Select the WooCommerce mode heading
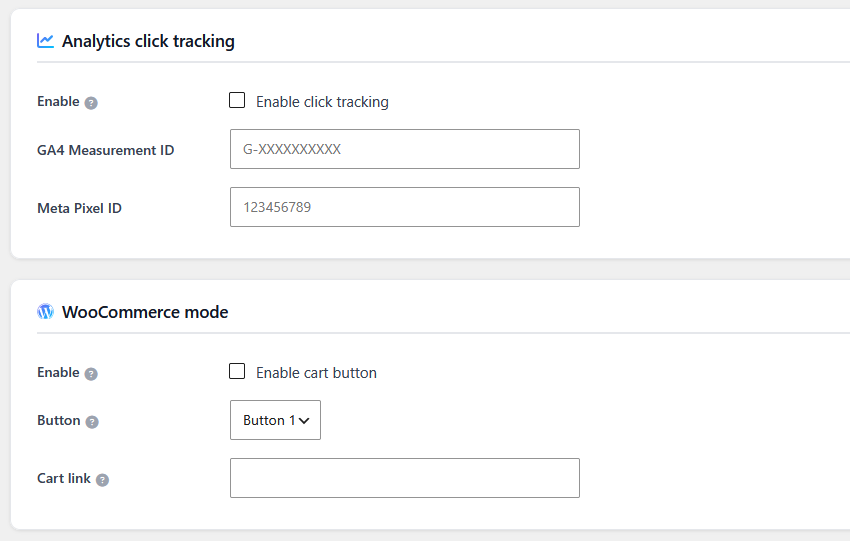This screenshot has height=541, width=850. tap(145, 312)
